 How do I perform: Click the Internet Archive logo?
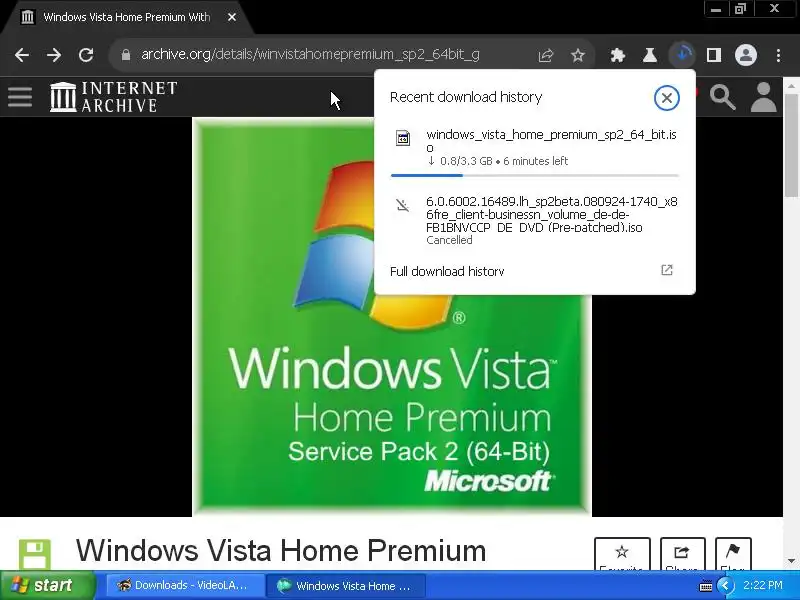(114, 97)
